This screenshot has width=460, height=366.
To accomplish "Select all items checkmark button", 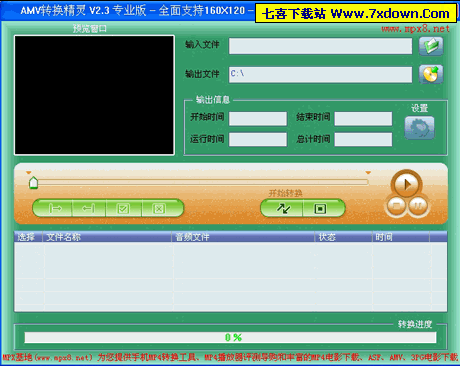I will (x=123, y=209).
